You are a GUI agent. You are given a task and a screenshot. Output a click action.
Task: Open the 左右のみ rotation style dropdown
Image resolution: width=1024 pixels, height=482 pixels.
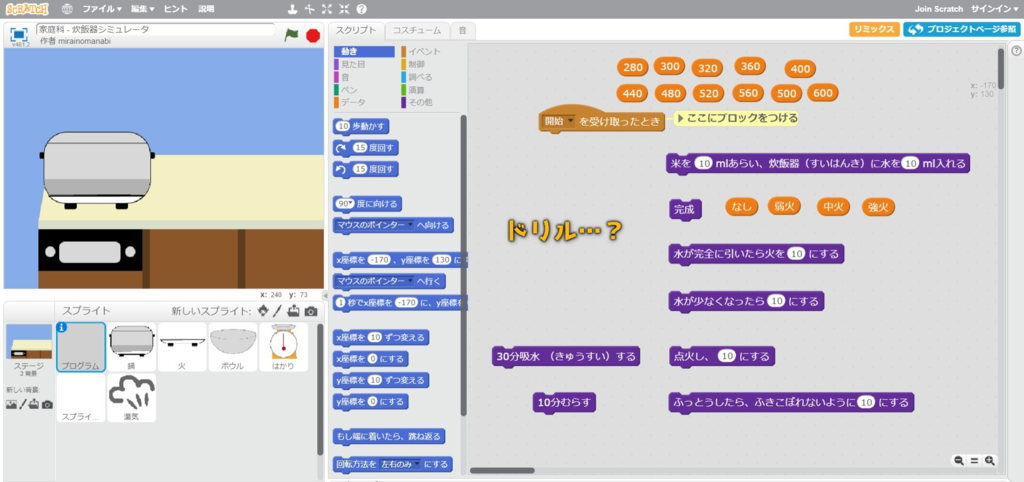[401, 464]
